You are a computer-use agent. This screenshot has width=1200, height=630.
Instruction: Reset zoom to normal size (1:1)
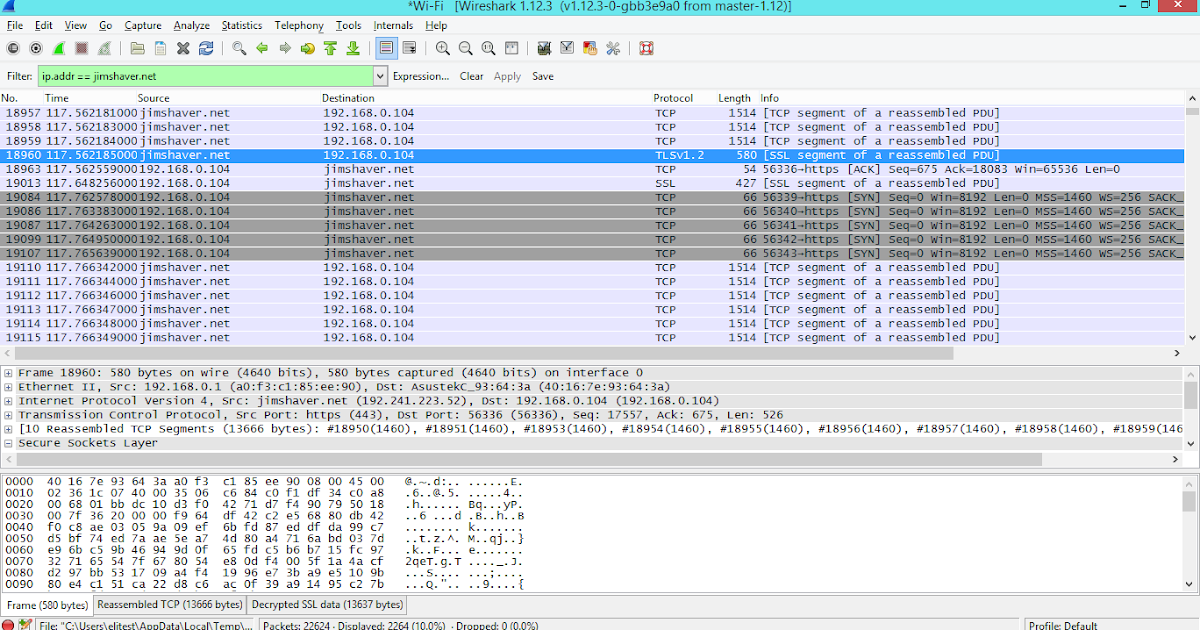point(488,48)
